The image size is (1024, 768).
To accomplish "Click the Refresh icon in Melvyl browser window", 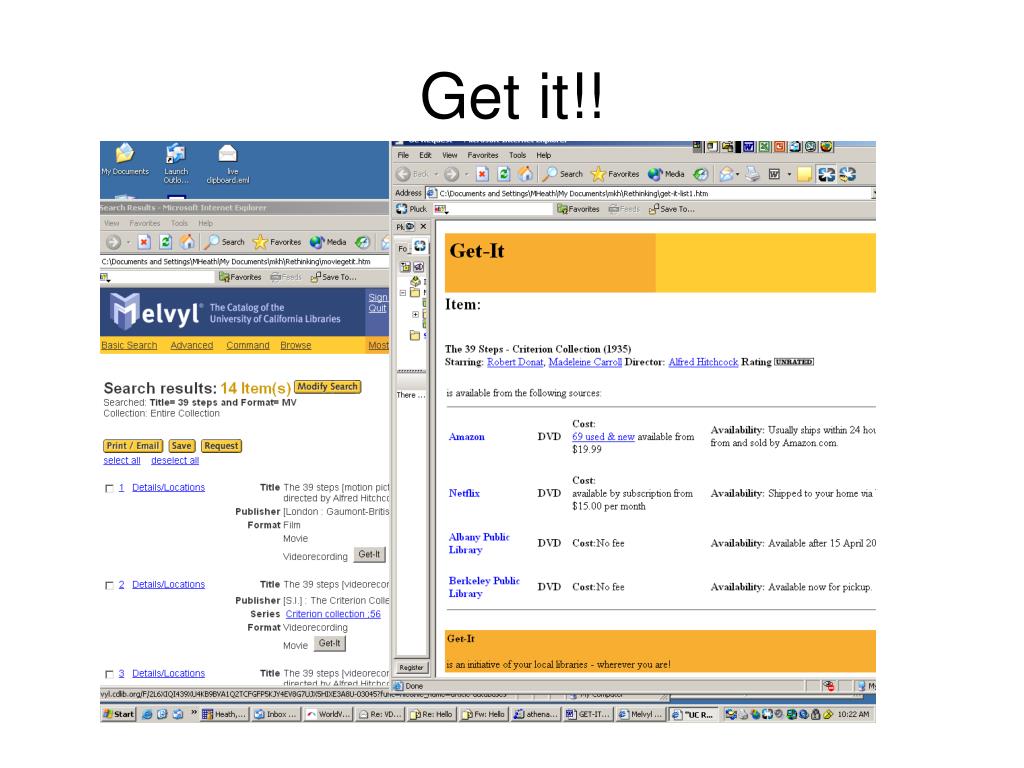I will pyautogui.click(x=166, y=242).
